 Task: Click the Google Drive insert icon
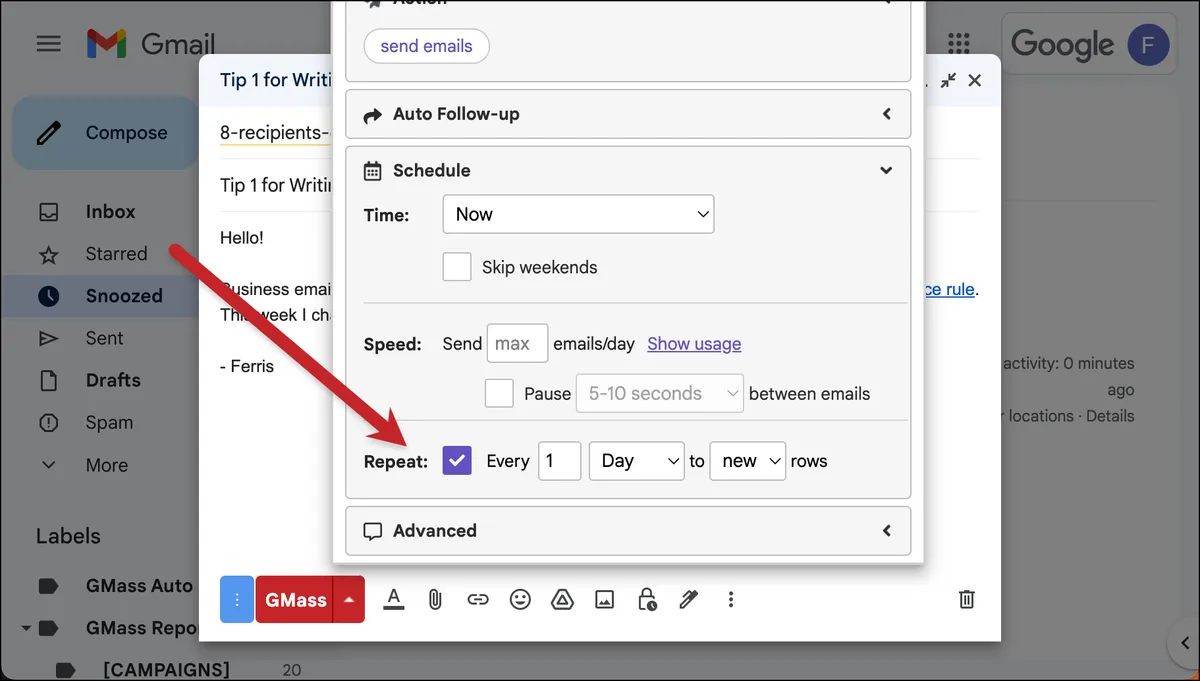562,600
